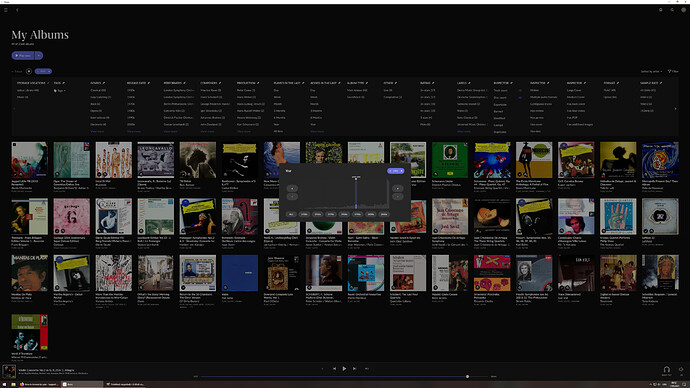Click the year range chip in Year popup
This screenshot has height=388, width=690.
(x=396, y=171)
